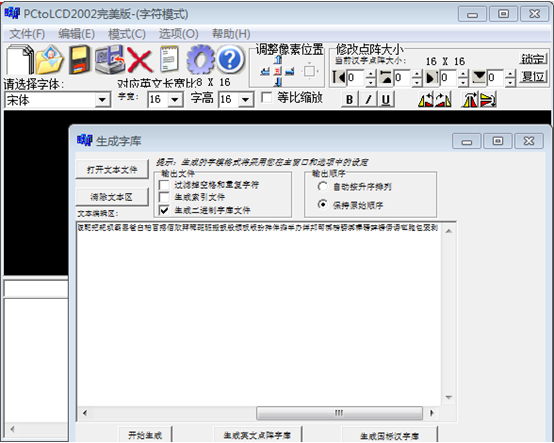This screenshot has width=554, height=443.
Task: Open the 宋体 font dropdown
Action: [x=102, y=100]
